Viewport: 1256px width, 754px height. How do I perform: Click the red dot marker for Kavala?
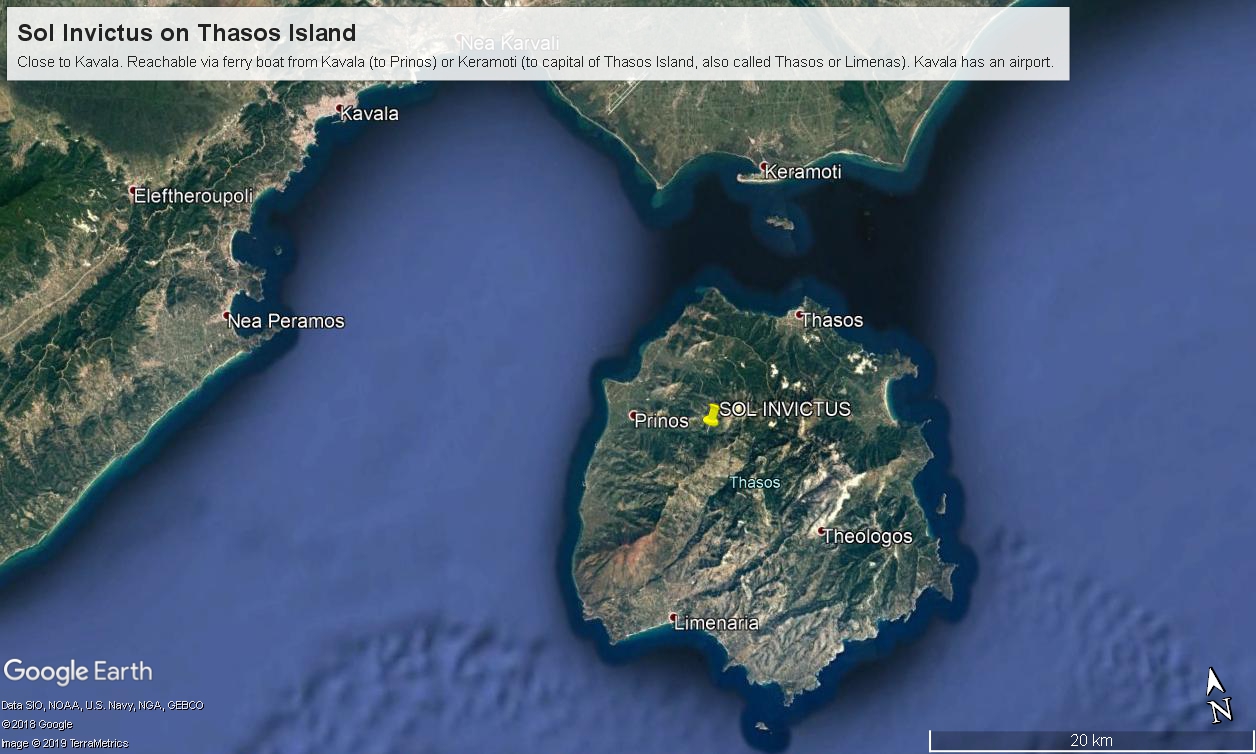pyautogui.click(x=340, y=108)
